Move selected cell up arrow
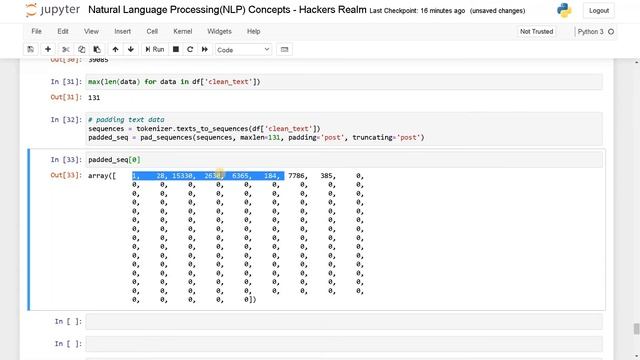This screenshot has height=360, width=640. coord(116,49)
